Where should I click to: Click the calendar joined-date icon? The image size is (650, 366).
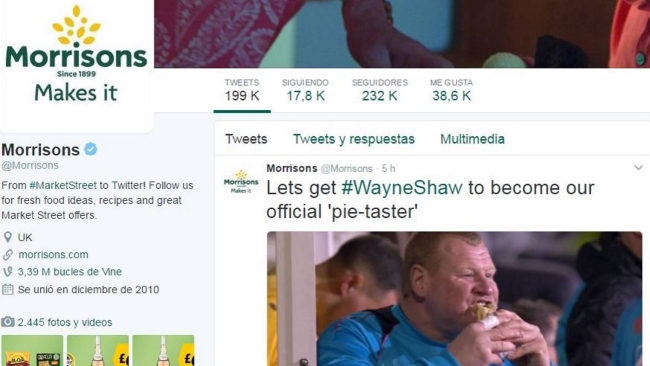(7, 289)
